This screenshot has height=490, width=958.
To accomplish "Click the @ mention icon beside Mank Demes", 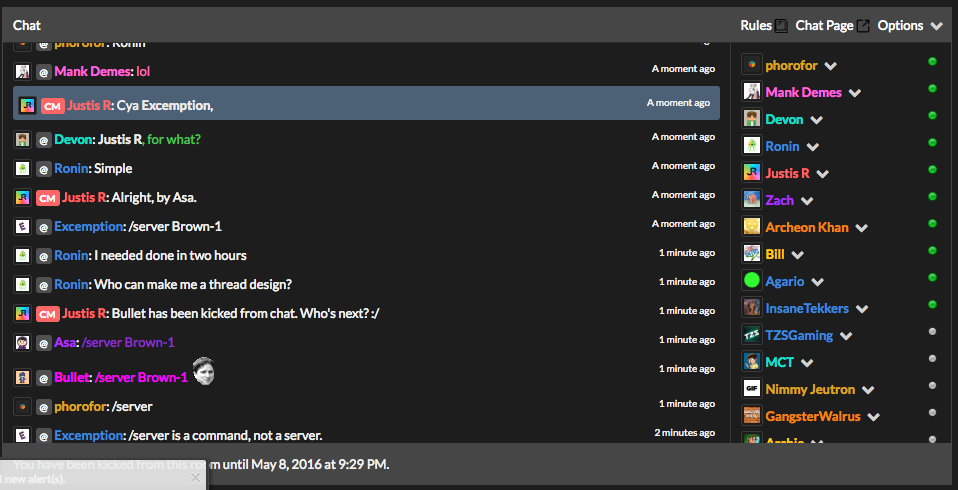I will [x=43, y=72].
